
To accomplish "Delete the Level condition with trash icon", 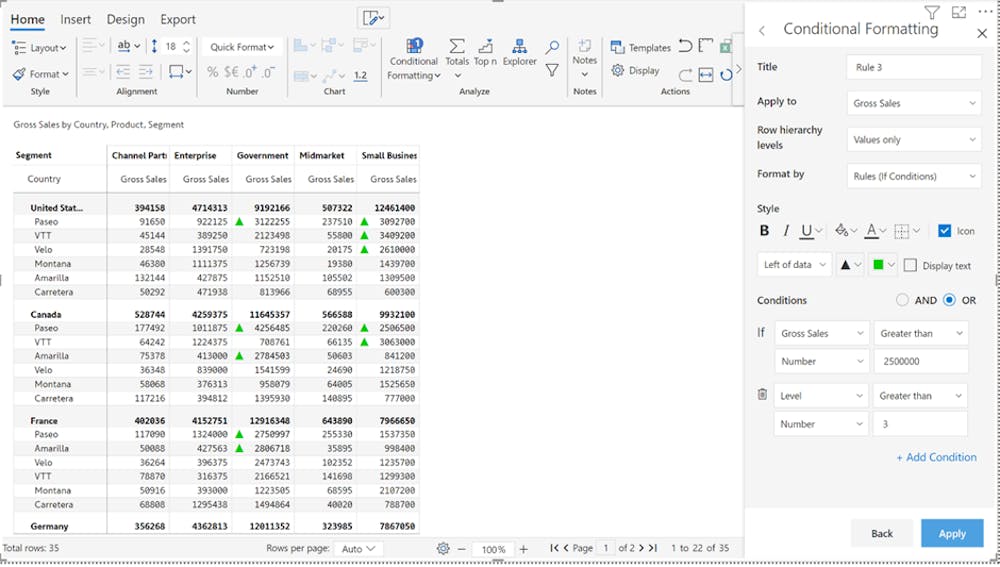I will [762, 396].
